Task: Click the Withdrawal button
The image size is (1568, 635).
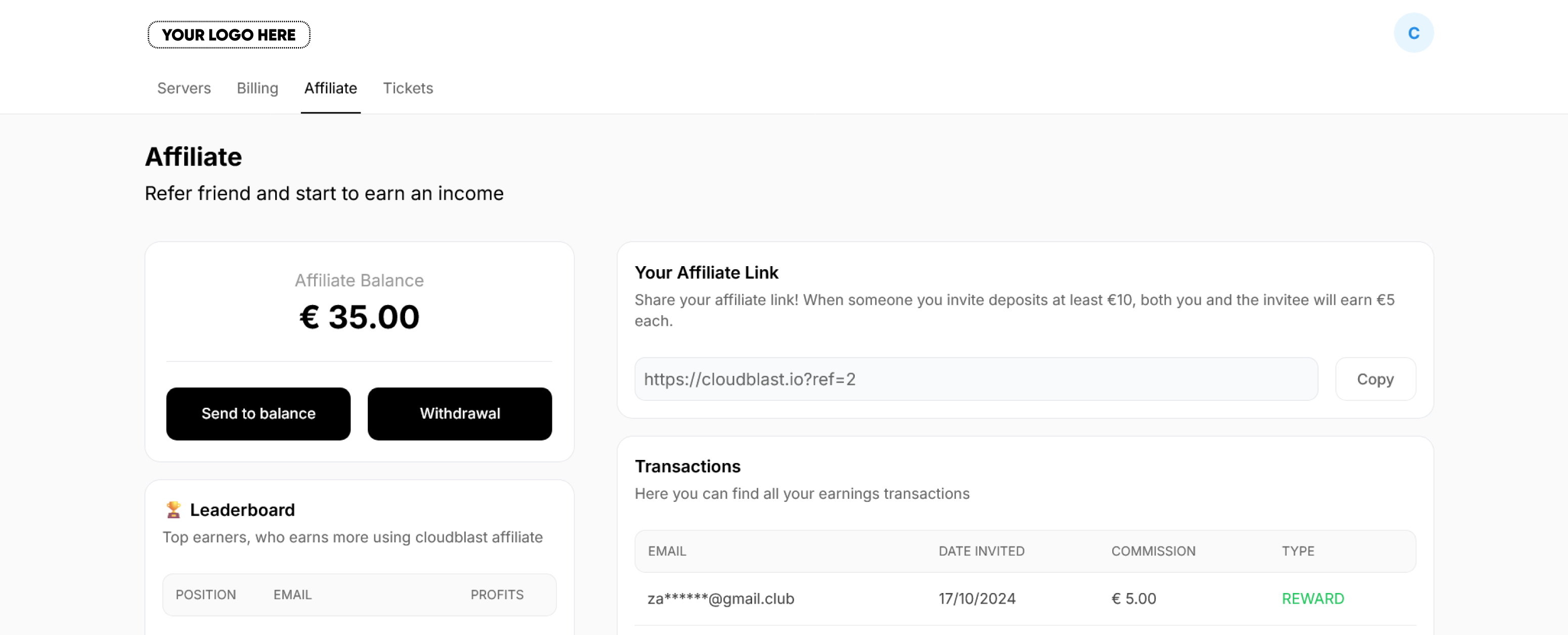Action: (x=460, y=413)
